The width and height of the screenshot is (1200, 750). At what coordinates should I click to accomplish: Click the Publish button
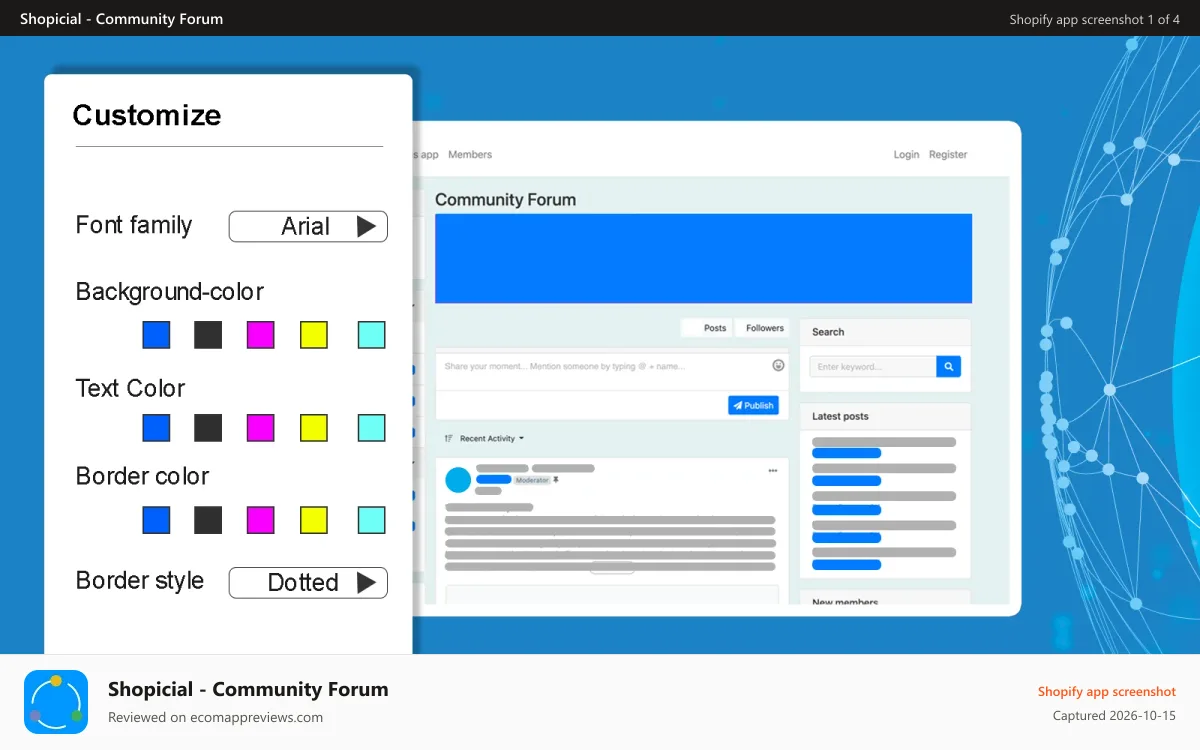pyautogui.click(x=753, y=405)
